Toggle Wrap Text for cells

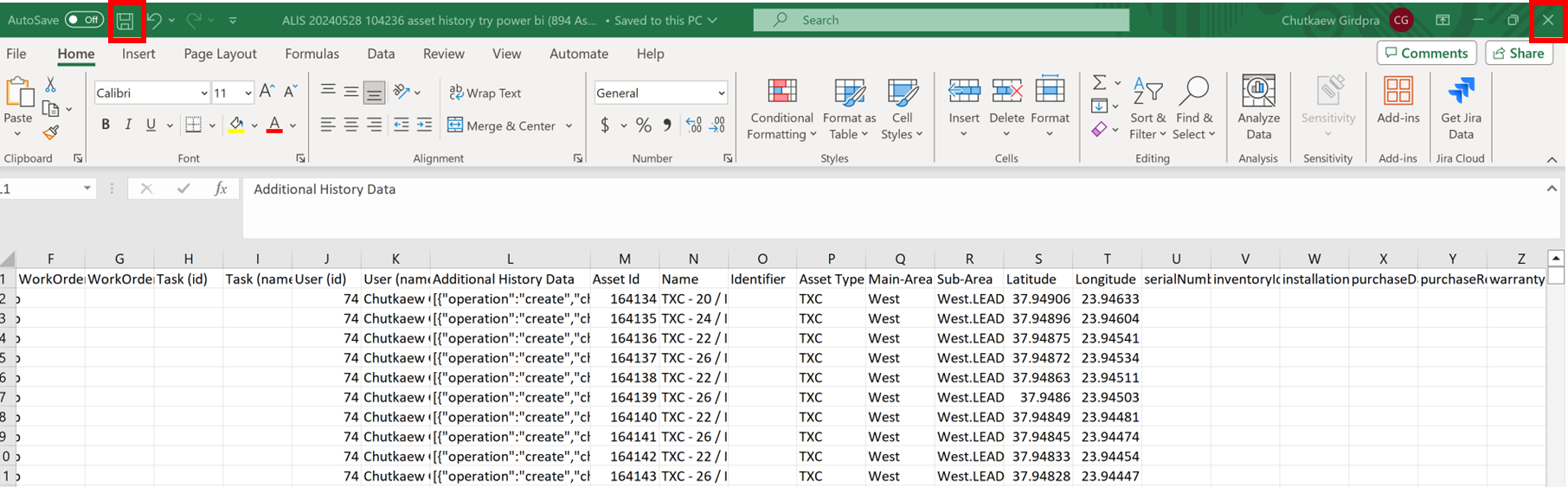pyautogui.click(x=485, y=93)
